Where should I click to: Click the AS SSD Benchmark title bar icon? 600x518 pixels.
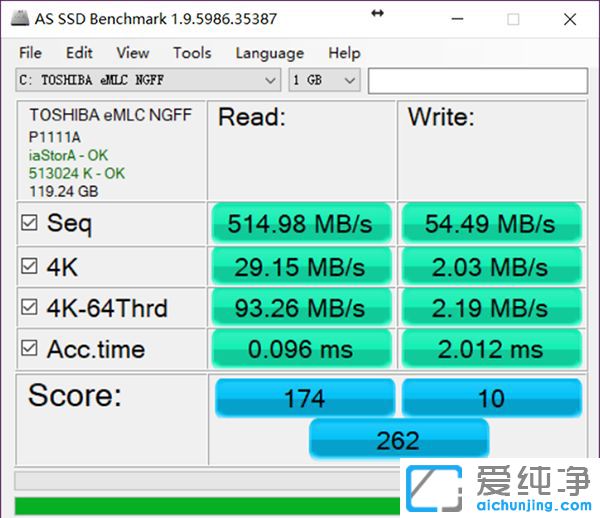pyautogui.click(x=20, y=18)
